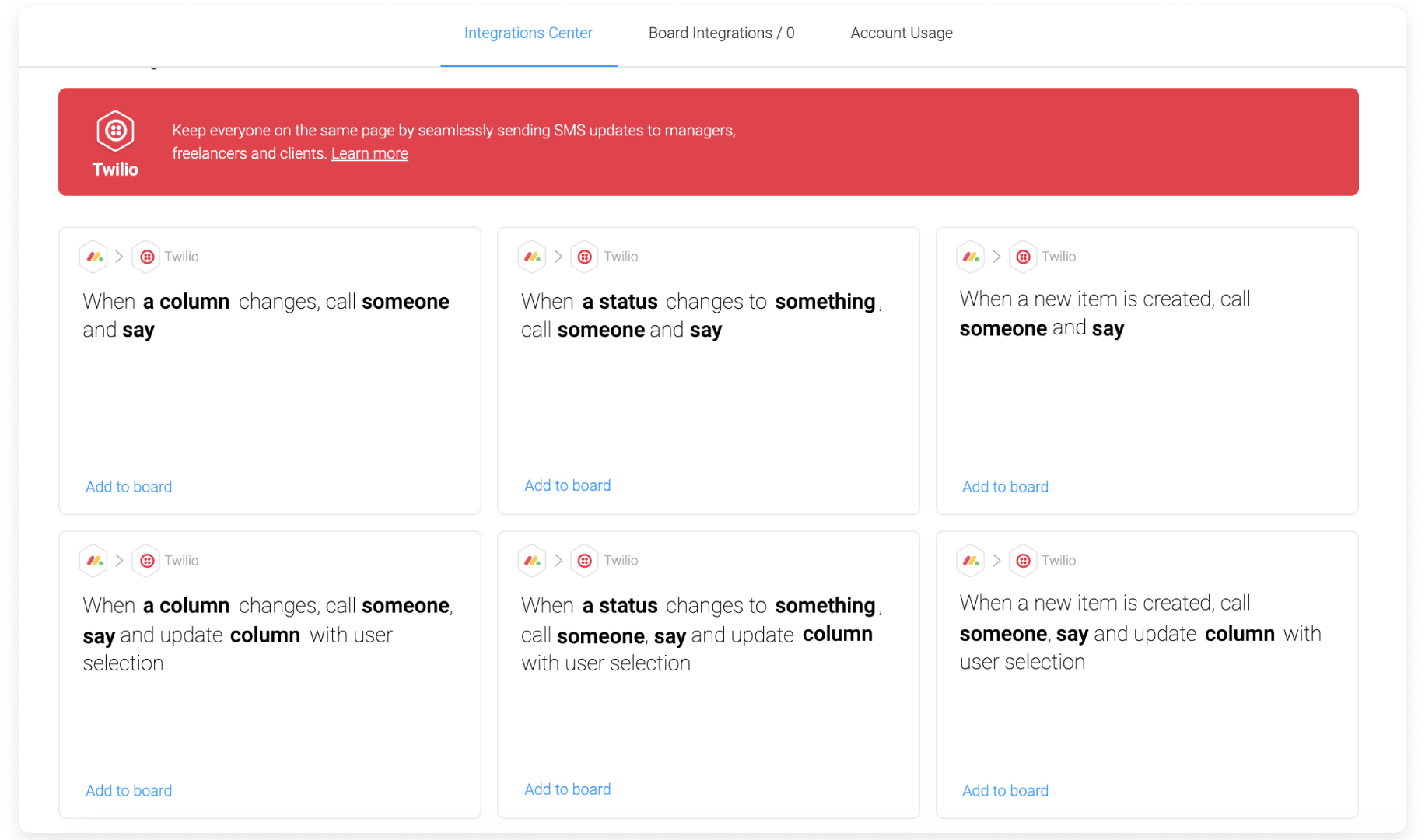
Task: Click 'a status' in 'status changes, call someone and say' card
Action: click(620, 302)
